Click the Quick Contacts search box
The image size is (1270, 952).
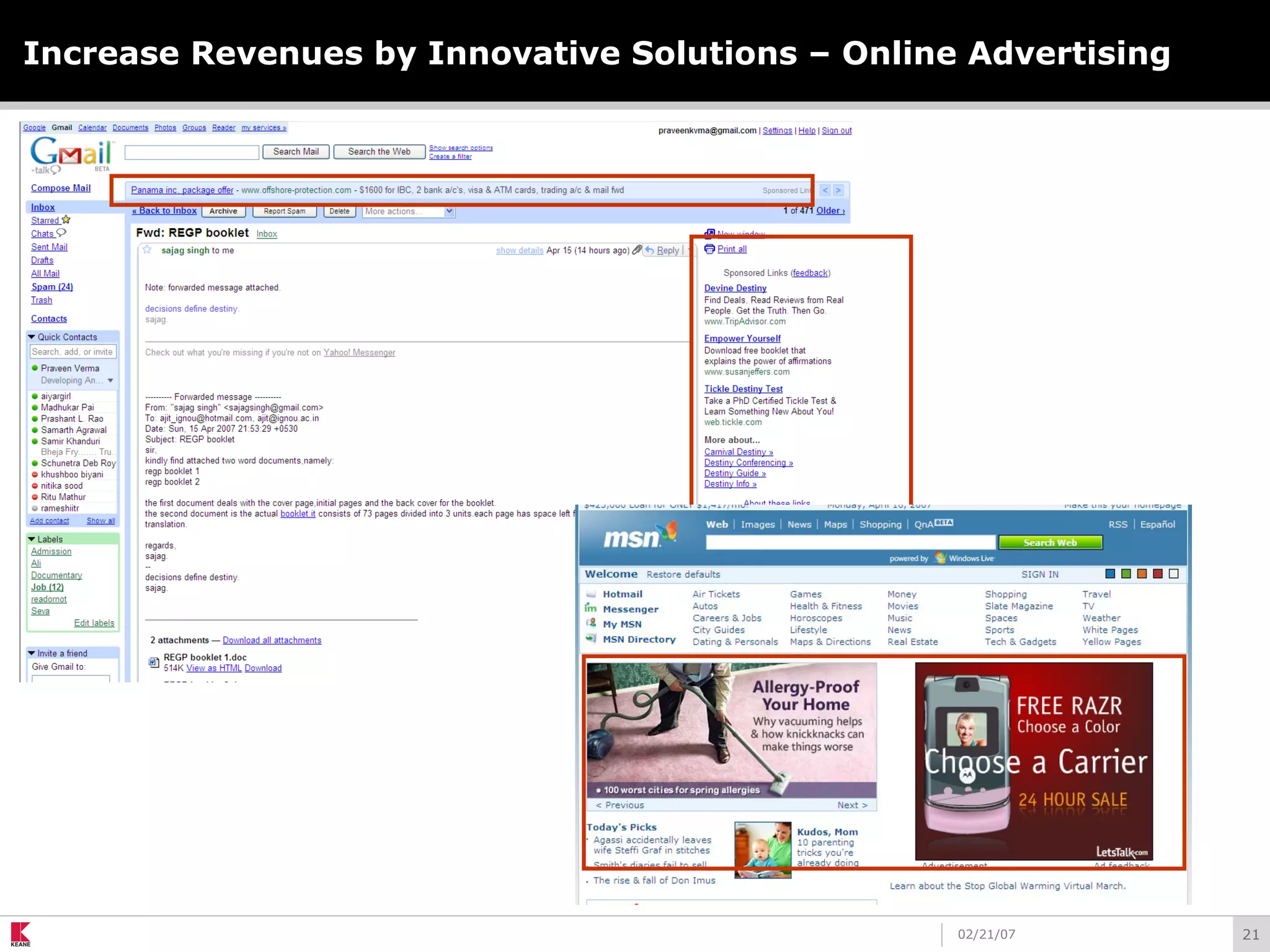coord(73,351)
